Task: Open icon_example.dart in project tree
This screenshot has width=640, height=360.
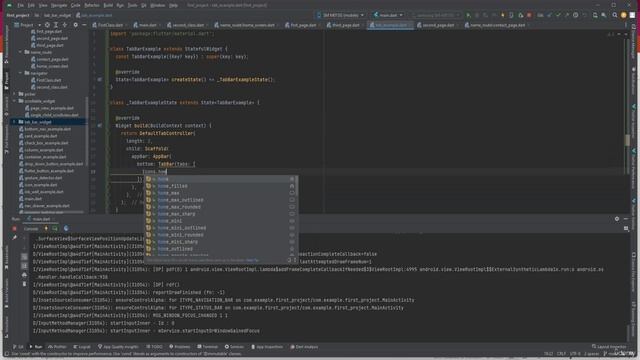Action: (38, 185)
